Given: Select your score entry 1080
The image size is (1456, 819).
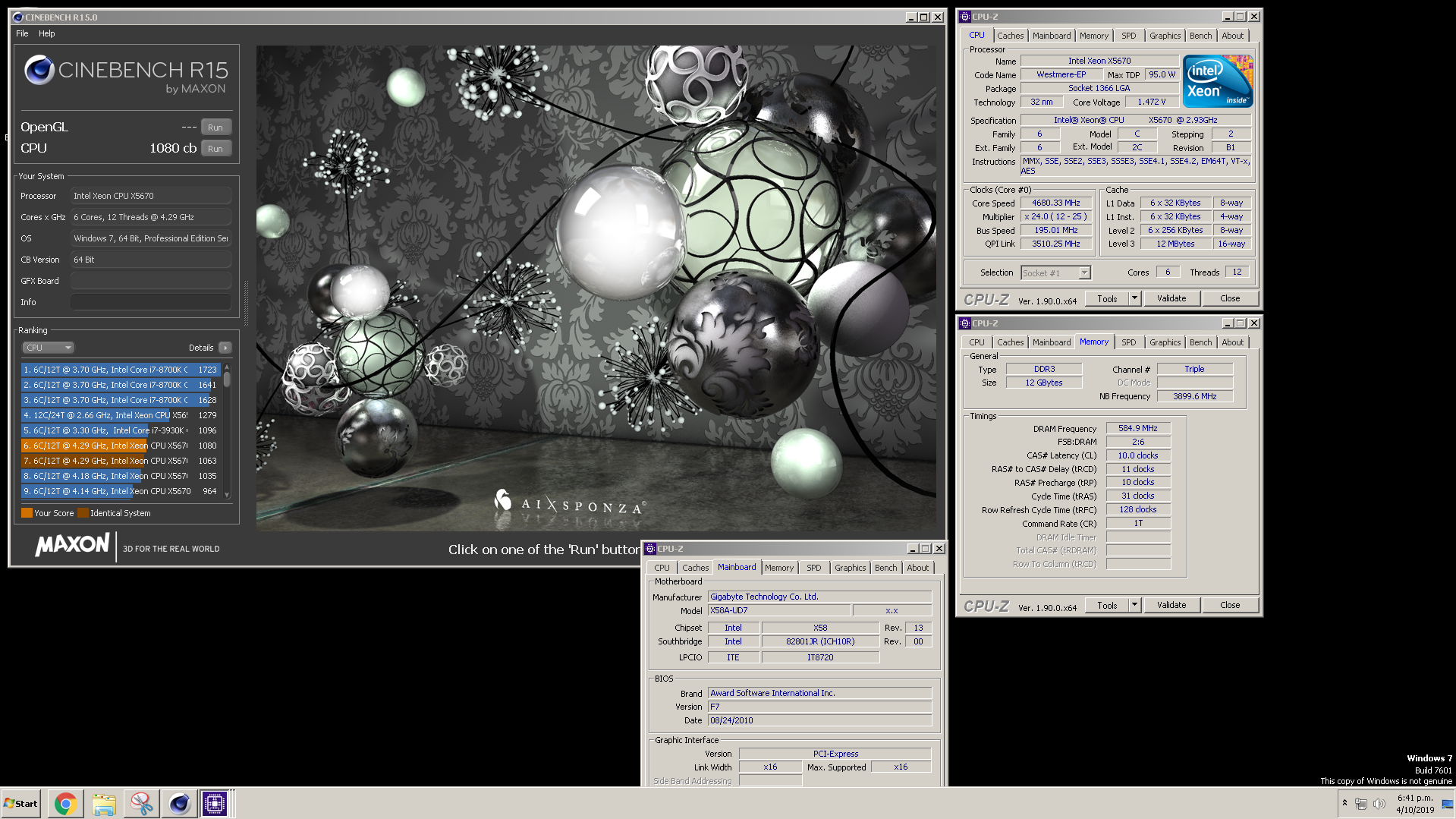Looking at the screenshot, I should click(x=121, y=446).
